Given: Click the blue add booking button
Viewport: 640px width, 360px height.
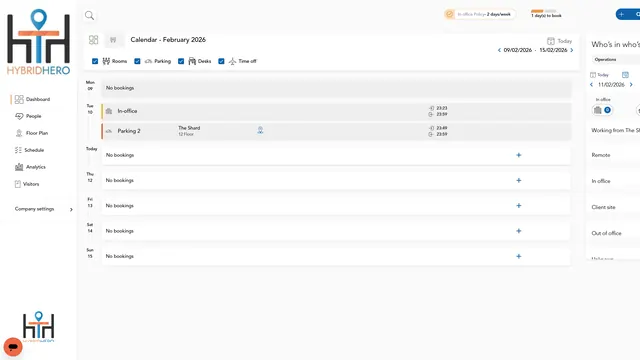Looking at the screenshot, I should pyautogui.click(x=628, y=14).
